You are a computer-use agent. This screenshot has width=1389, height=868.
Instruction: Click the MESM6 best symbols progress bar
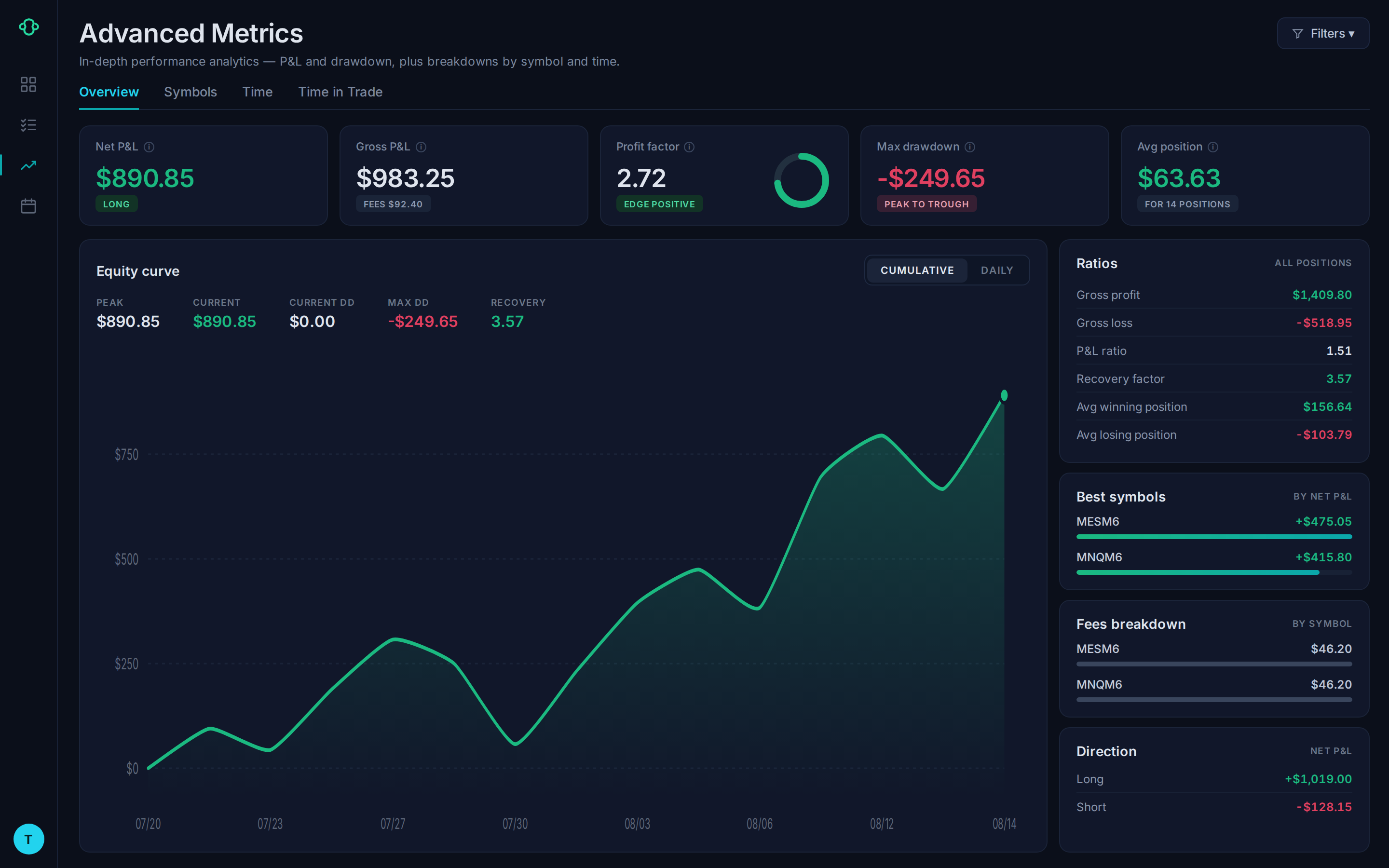click(x=1214, y=537)
